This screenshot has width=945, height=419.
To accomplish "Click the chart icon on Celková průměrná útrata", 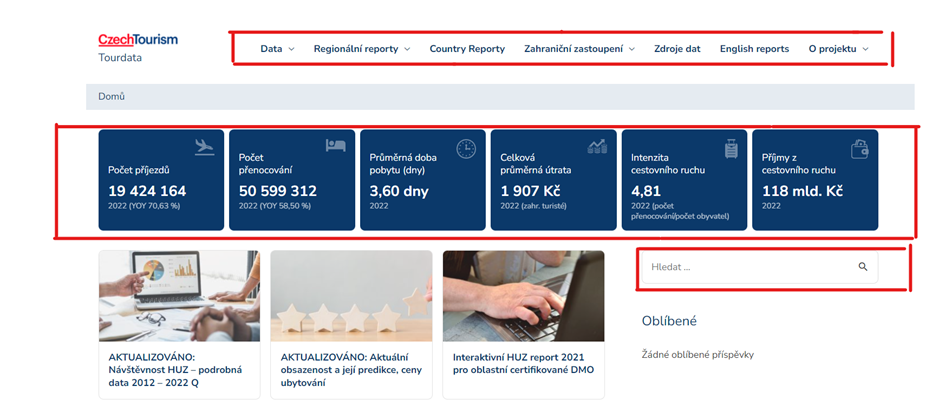I will pyautogui.click(x=597, y=146).
